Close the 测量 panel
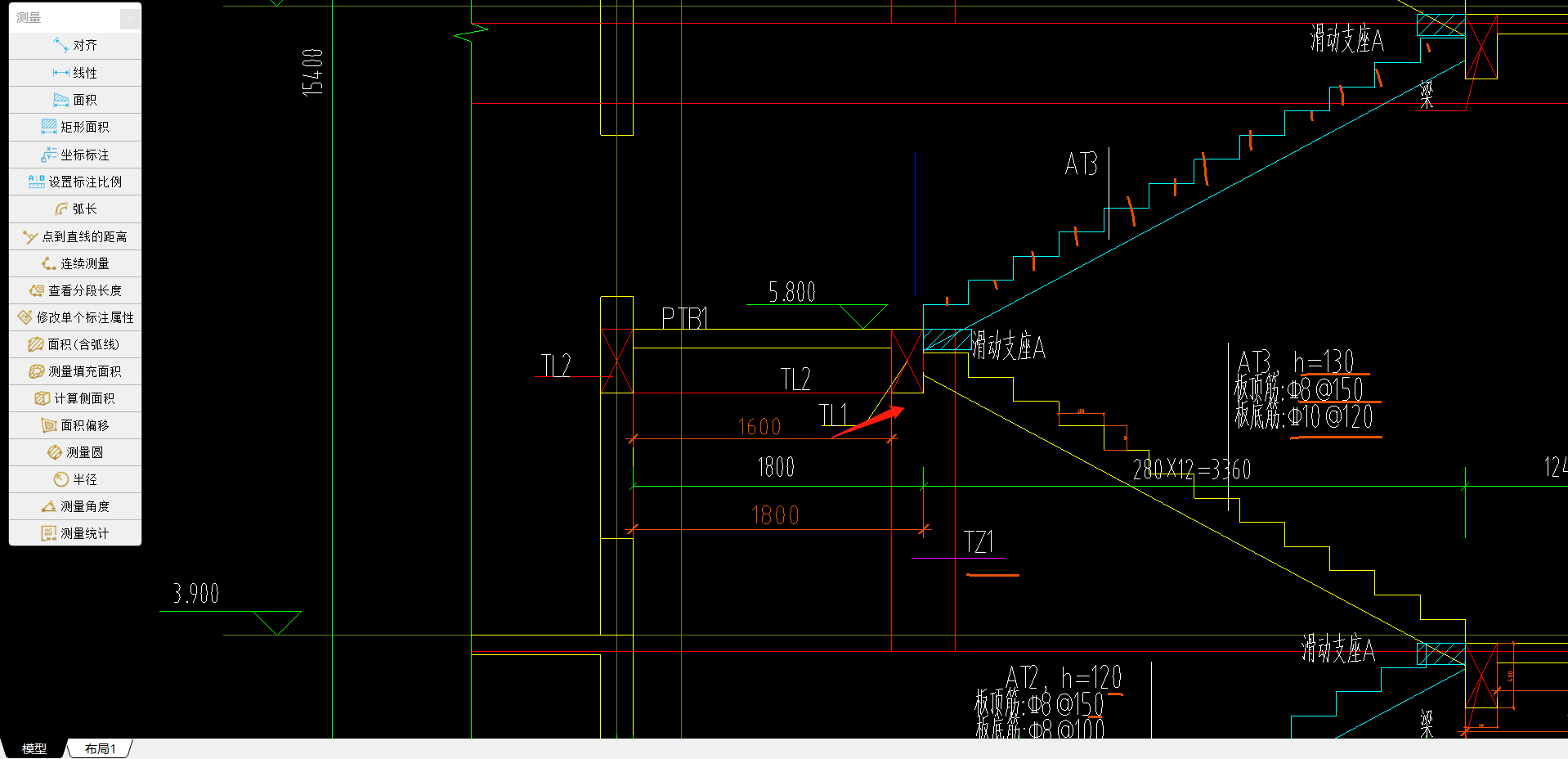 130,18
